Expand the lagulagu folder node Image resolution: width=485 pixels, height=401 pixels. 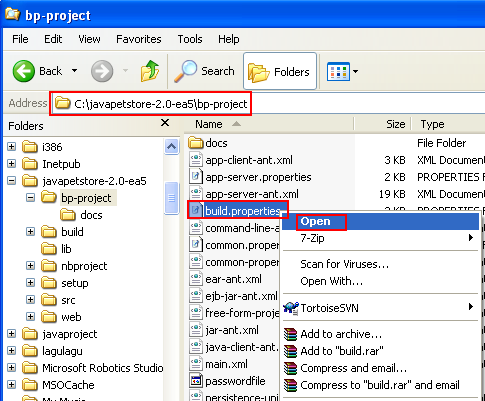(11, 351)
